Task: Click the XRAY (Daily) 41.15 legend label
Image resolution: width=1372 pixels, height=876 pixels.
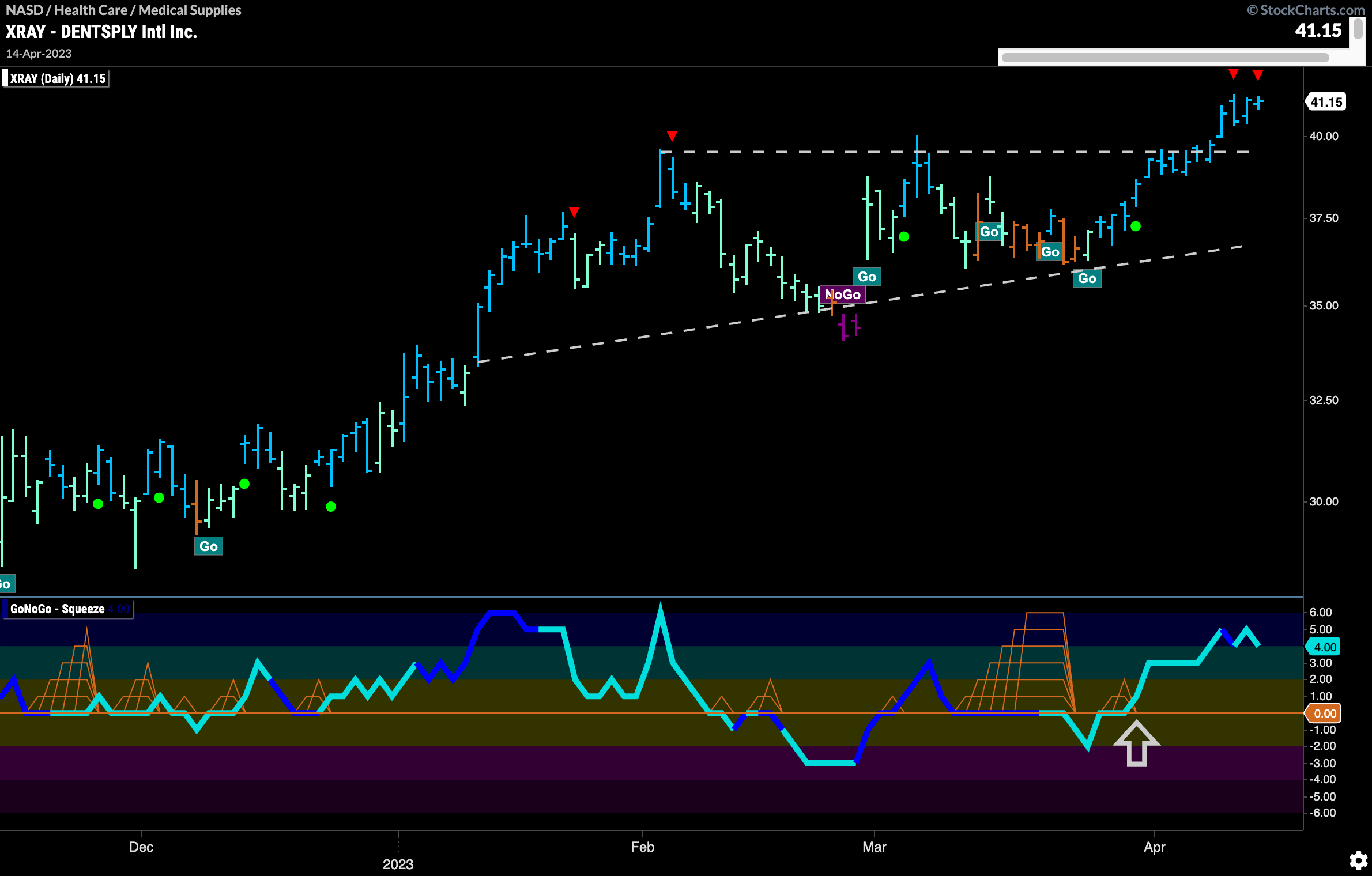Action: (x=56, y=78)
